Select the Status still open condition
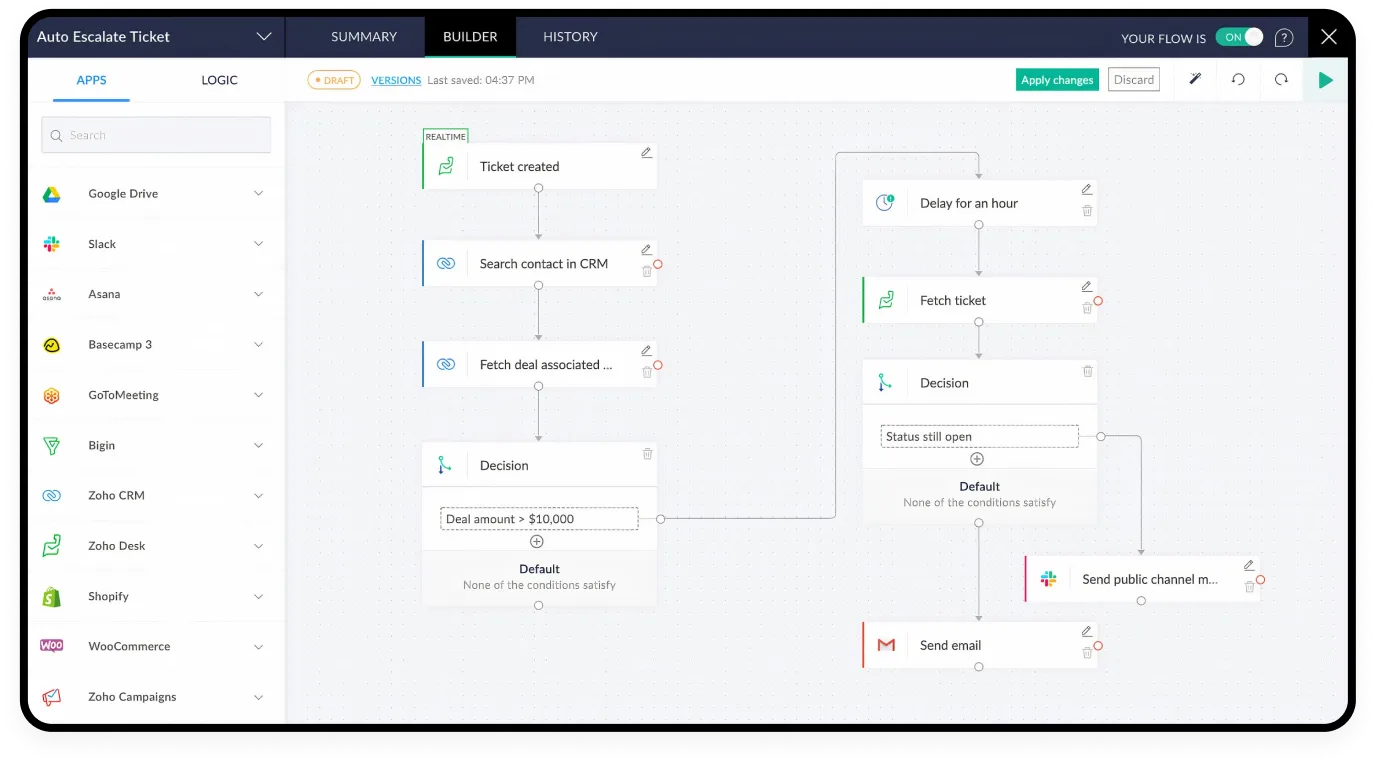Viewport: 1376px width, 763px height. [x=979, y=437]
